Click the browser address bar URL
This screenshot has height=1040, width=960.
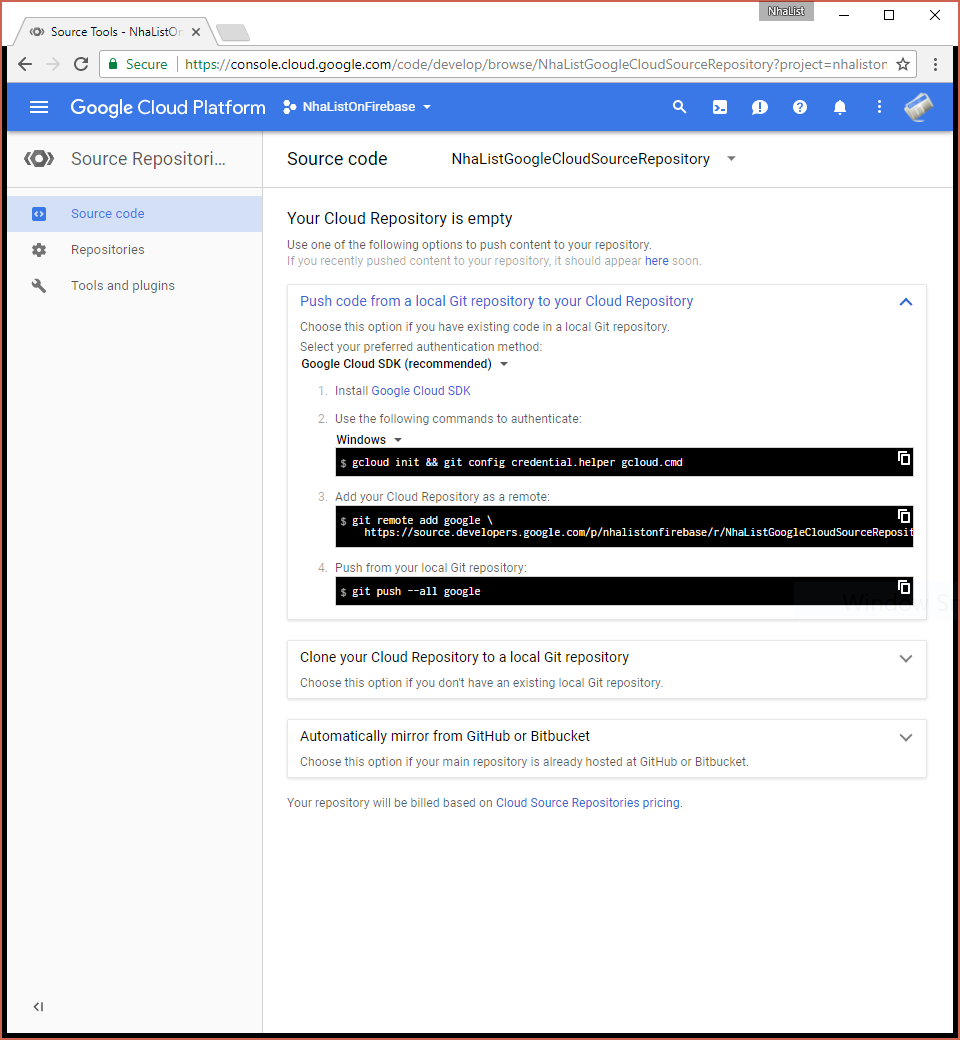[535, 64]
